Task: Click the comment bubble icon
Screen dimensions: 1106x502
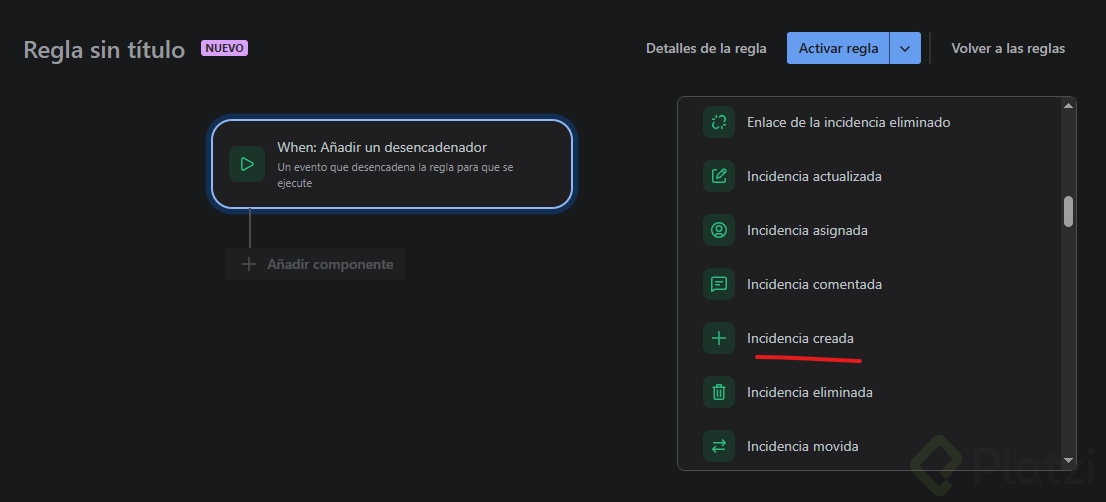Action: (718, 285)
